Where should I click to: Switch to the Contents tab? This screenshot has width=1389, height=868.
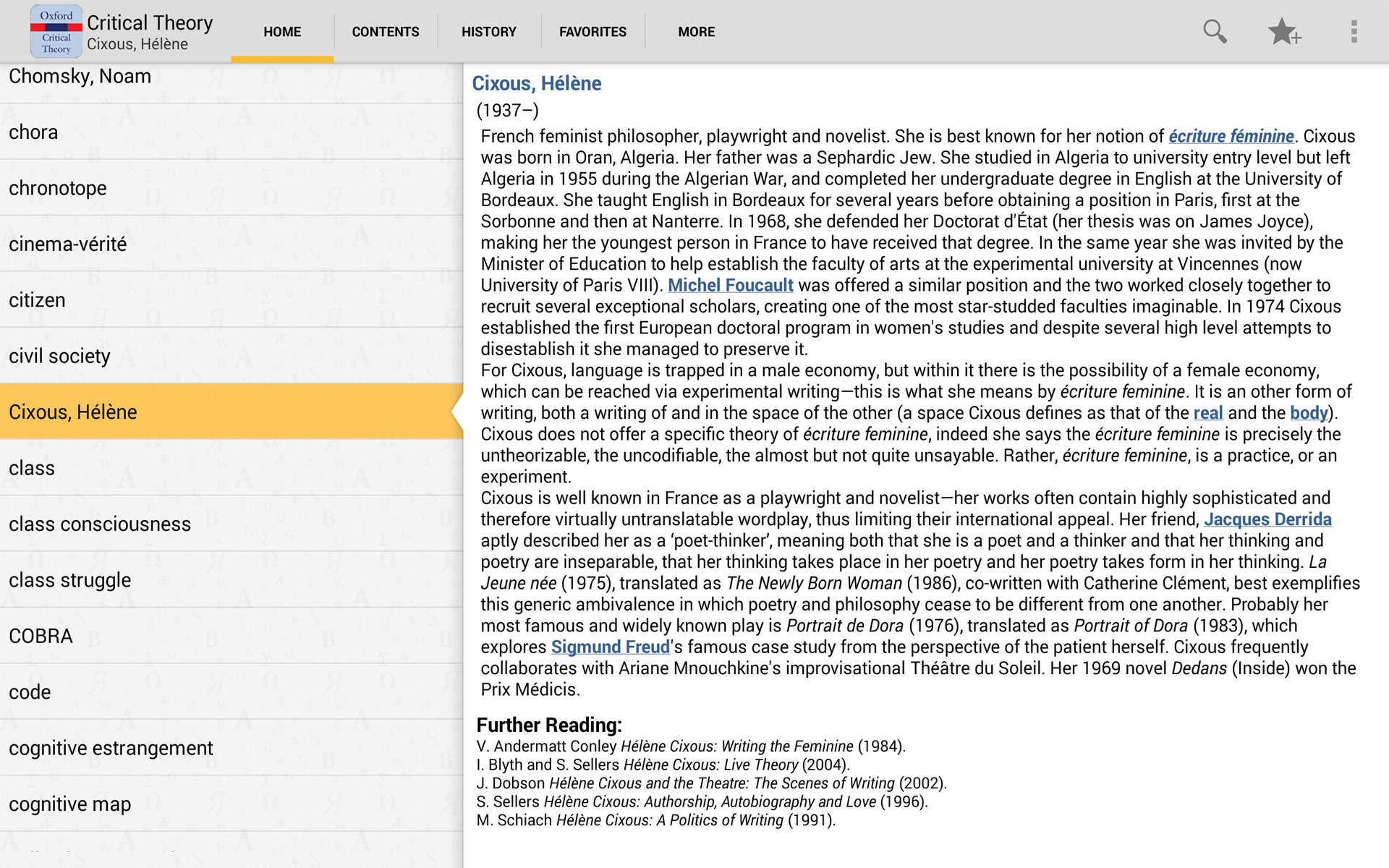(x=385, y=32)
